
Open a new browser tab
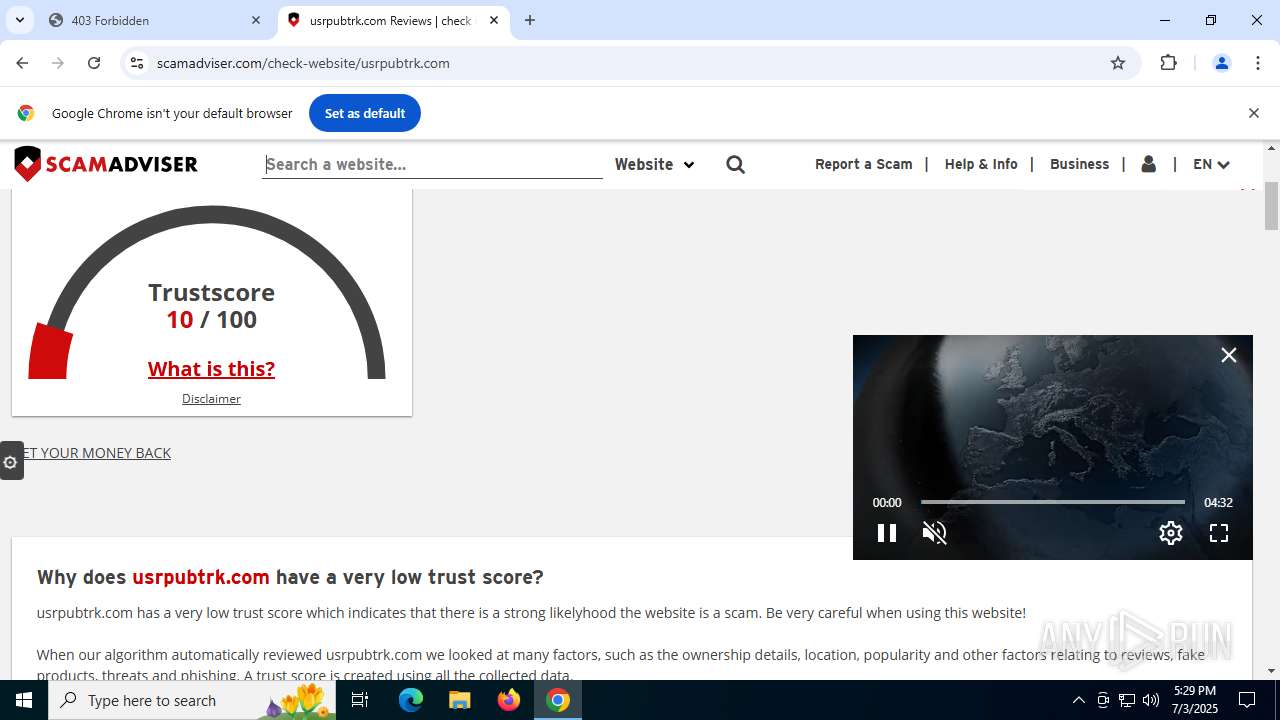[x=530, y=20]
